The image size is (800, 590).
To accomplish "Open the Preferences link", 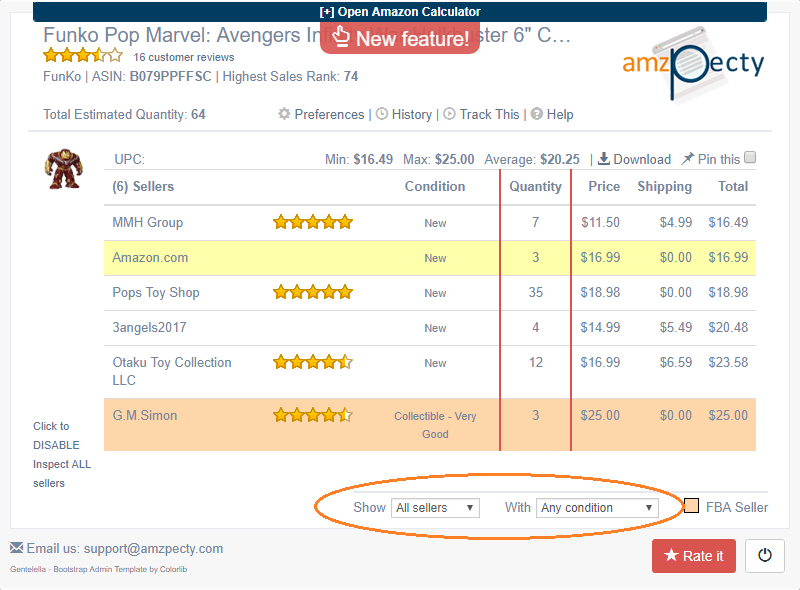I will click(330, 114).
